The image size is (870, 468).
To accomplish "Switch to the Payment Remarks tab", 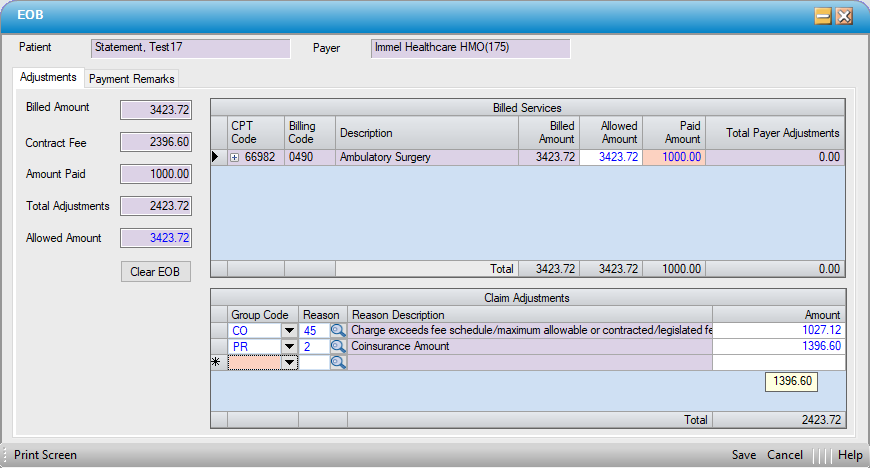I will pos(132,79).
